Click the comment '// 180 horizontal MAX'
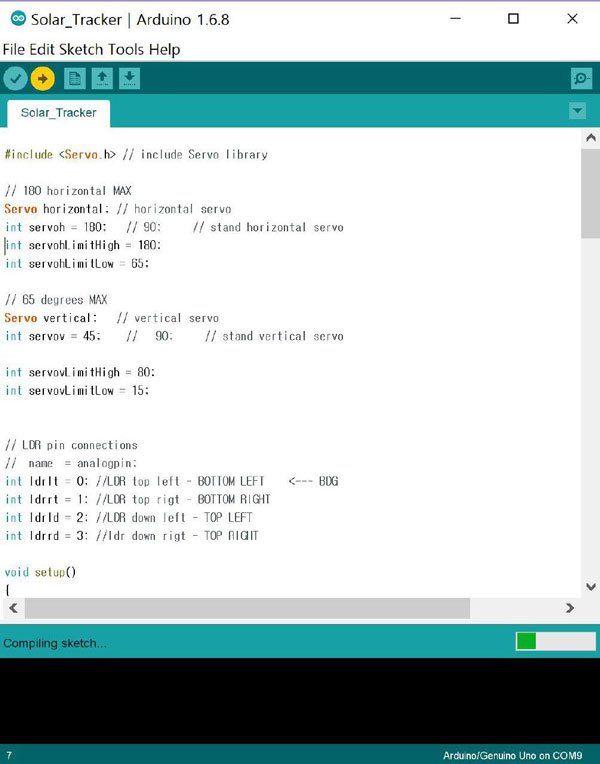600x764 pixels. [x=68, y=191]
